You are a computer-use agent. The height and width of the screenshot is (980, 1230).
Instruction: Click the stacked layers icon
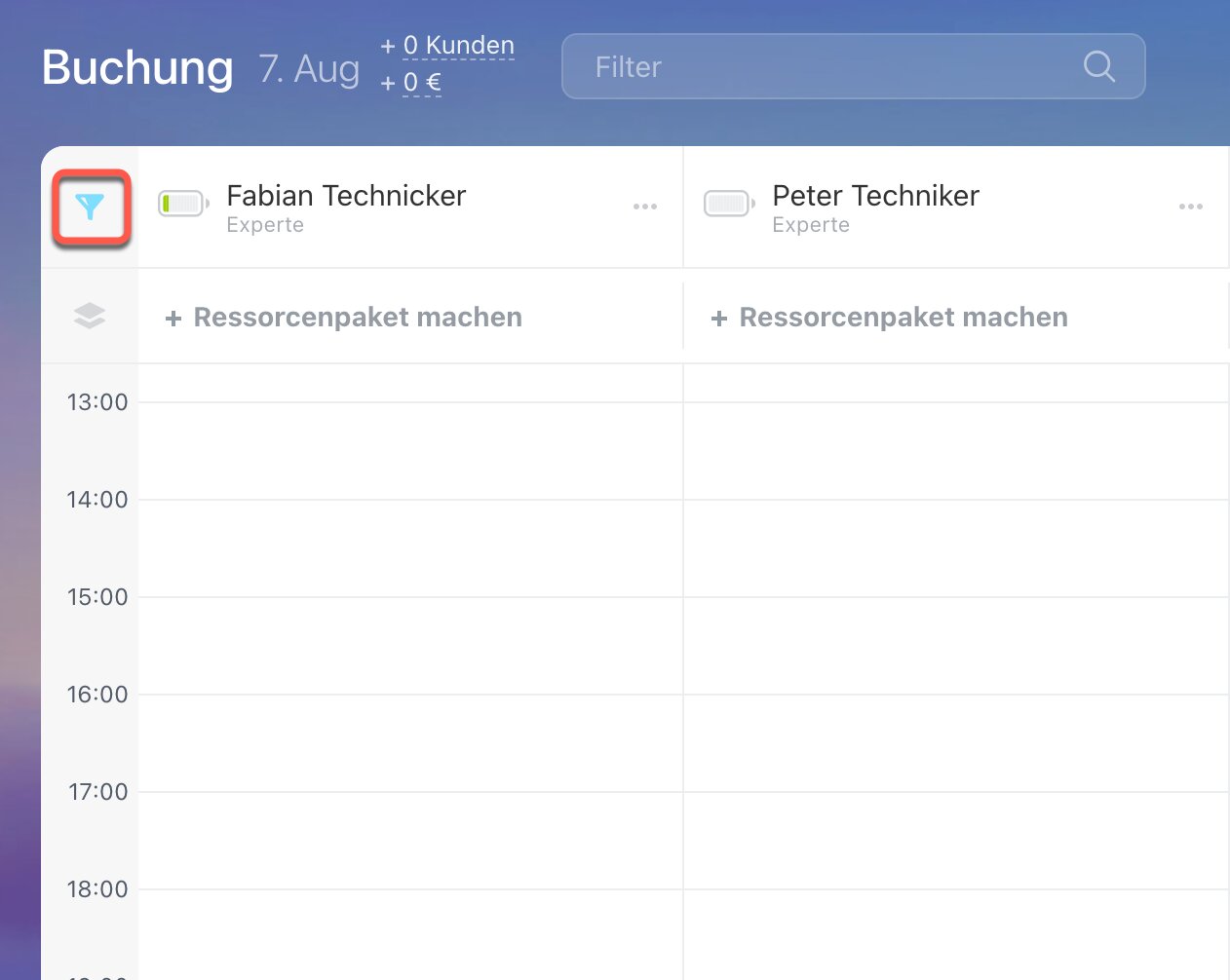coord(90,317)
